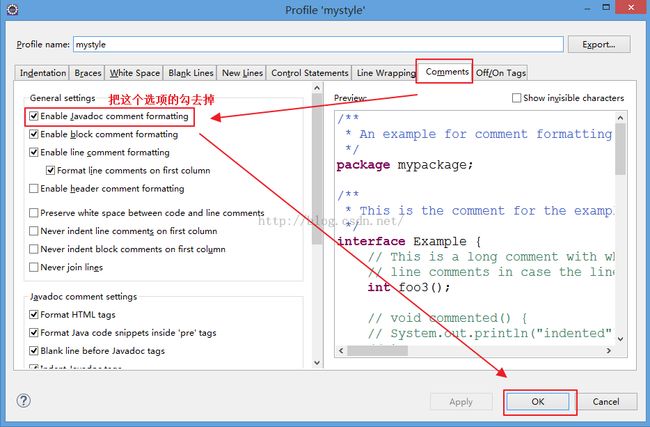Screen dimensions: 650x427
Task: Toggle Enable line comment formatting
Action: pyautogui.click(x=34, y=152)
